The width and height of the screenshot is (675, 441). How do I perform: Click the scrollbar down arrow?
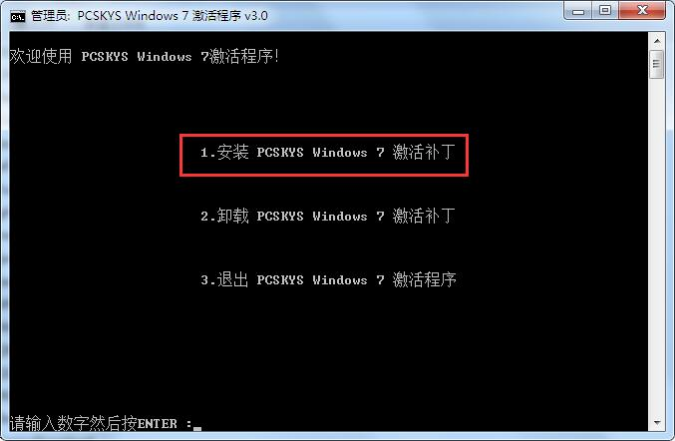(657, 423)
